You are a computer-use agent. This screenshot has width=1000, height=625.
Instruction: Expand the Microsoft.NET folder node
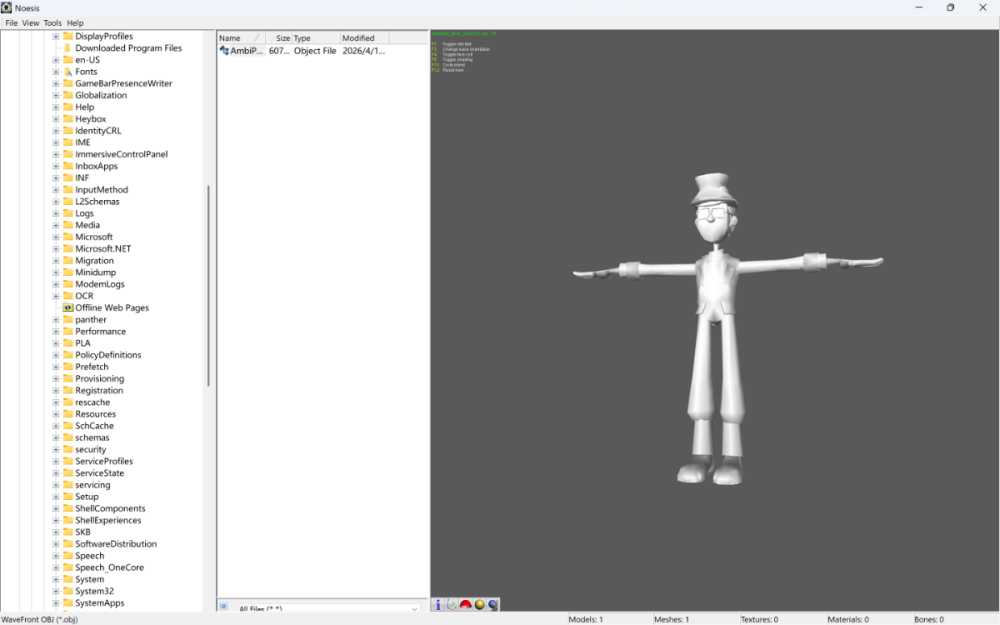(x=55, y=249)
